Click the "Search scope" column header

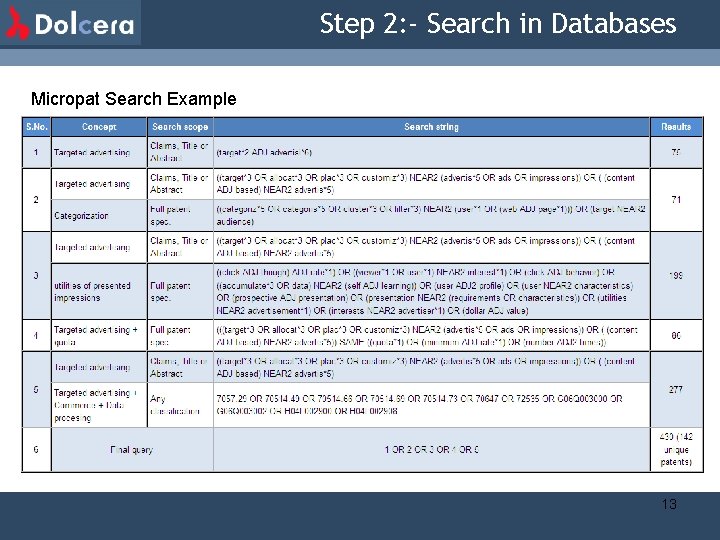coord(180,127)
